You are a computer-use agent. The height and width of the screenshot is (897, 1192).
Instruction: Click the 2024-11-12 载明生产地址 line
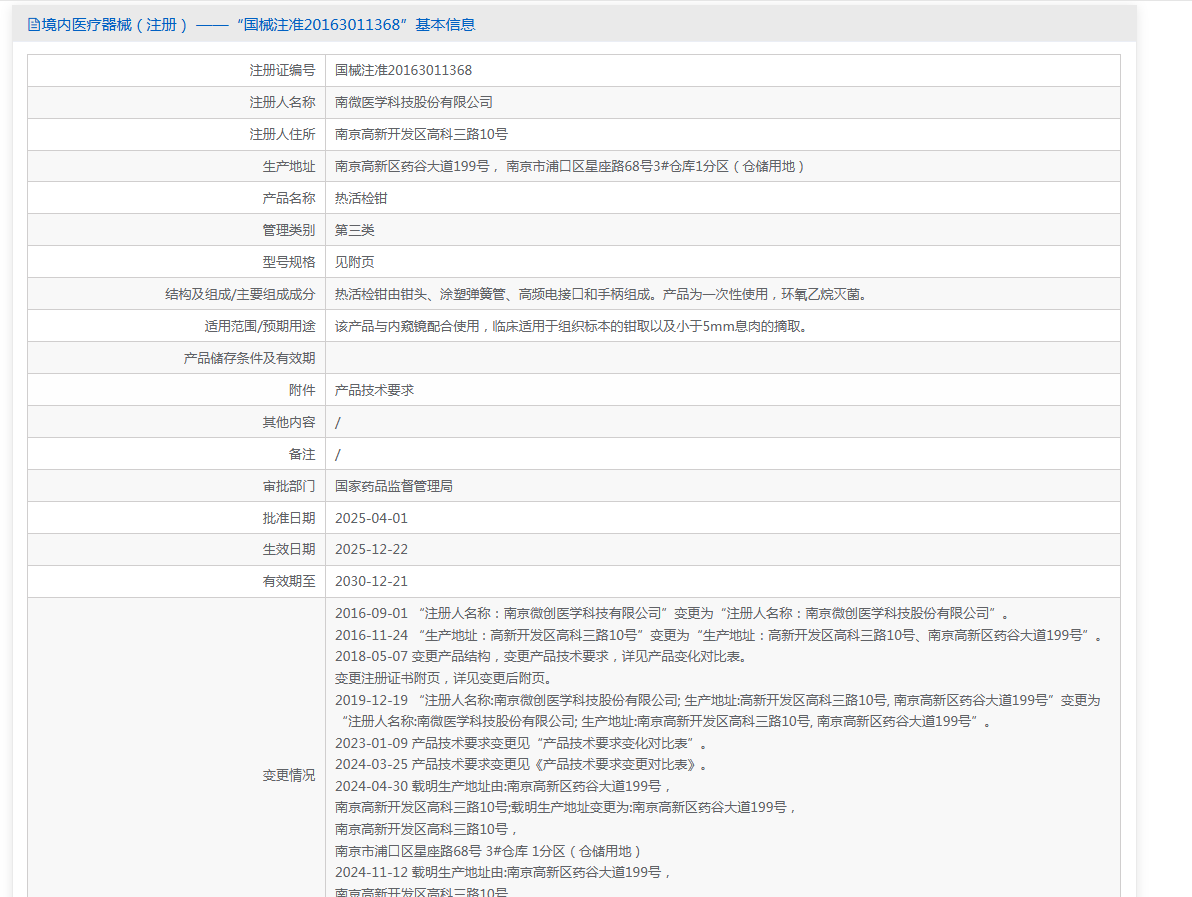[502, 873]
